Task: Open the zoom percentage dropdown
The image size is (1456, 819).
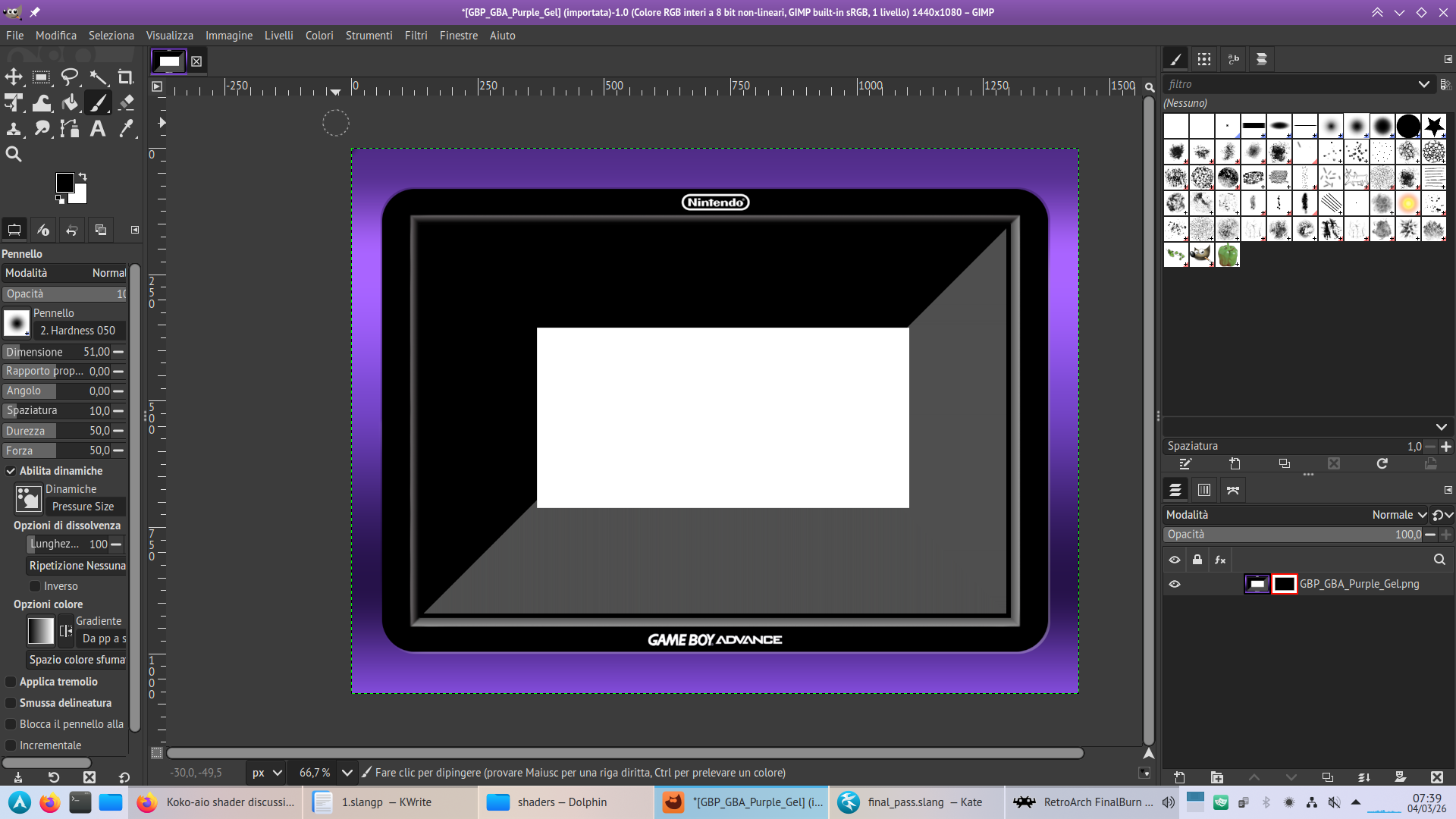Action: pyautogui.click(x=347, y=773)
